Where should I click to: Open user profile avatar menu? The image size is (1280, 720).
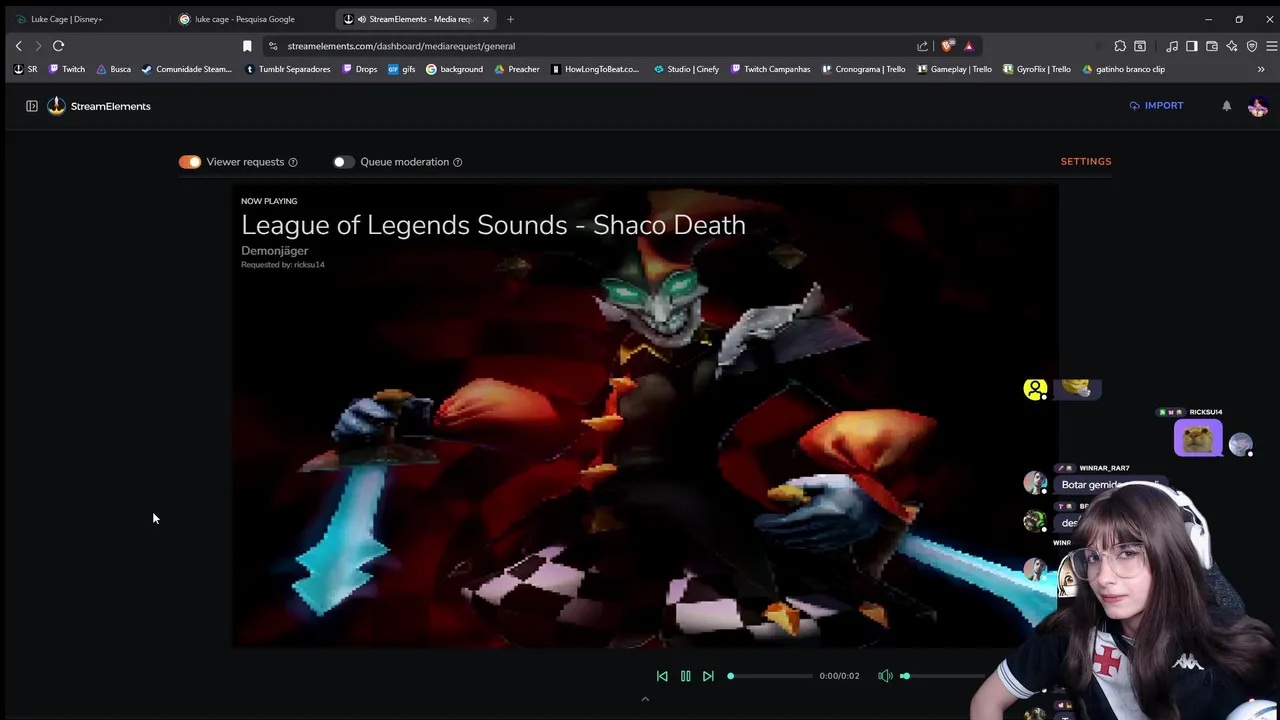[x=1258, y=106]
